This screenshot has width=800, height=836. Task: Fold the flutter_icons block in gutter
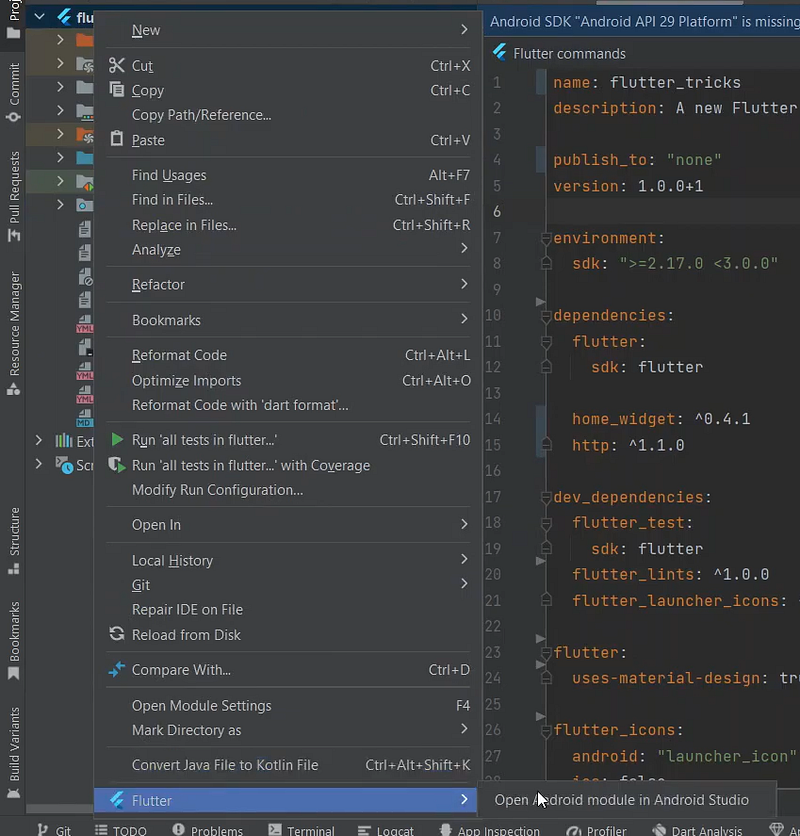(x=546, y=730)
